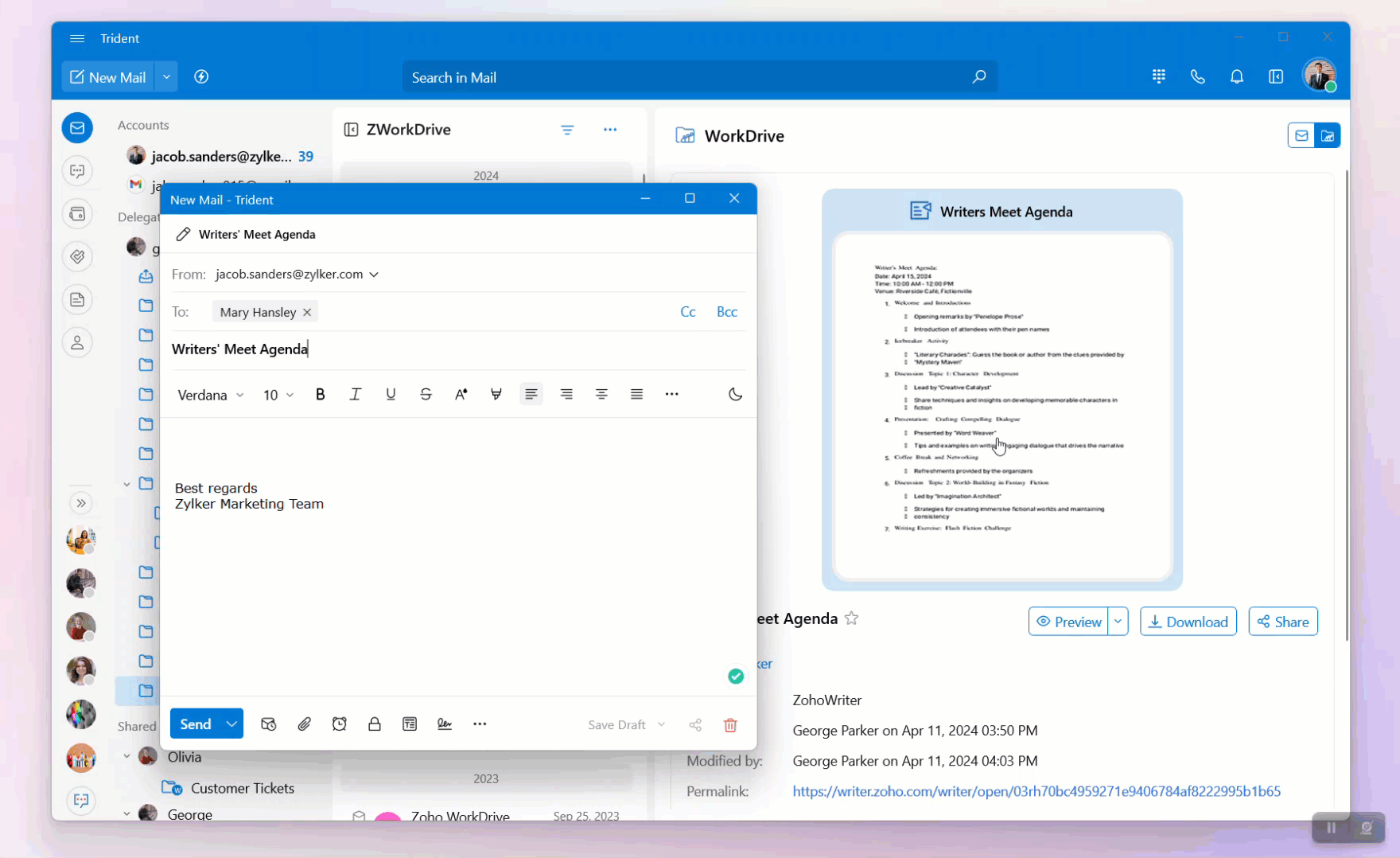Underline the selected text
This screenshot has width=1400, height=858.
pos(391,395)
